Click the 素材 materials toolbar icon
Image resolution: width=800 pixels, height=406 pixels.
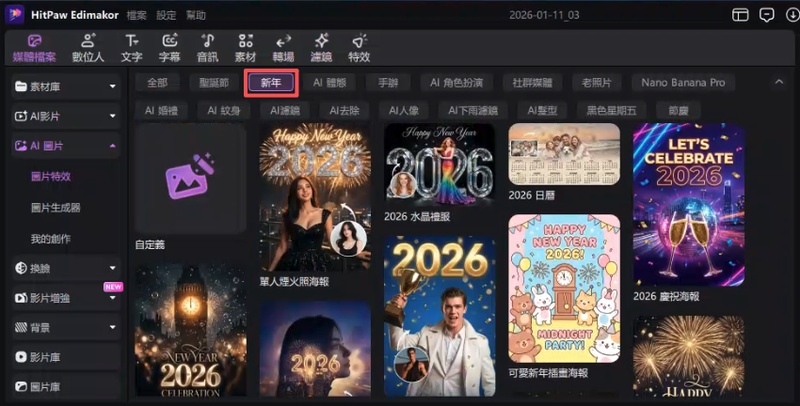click(x=245, y=46)
